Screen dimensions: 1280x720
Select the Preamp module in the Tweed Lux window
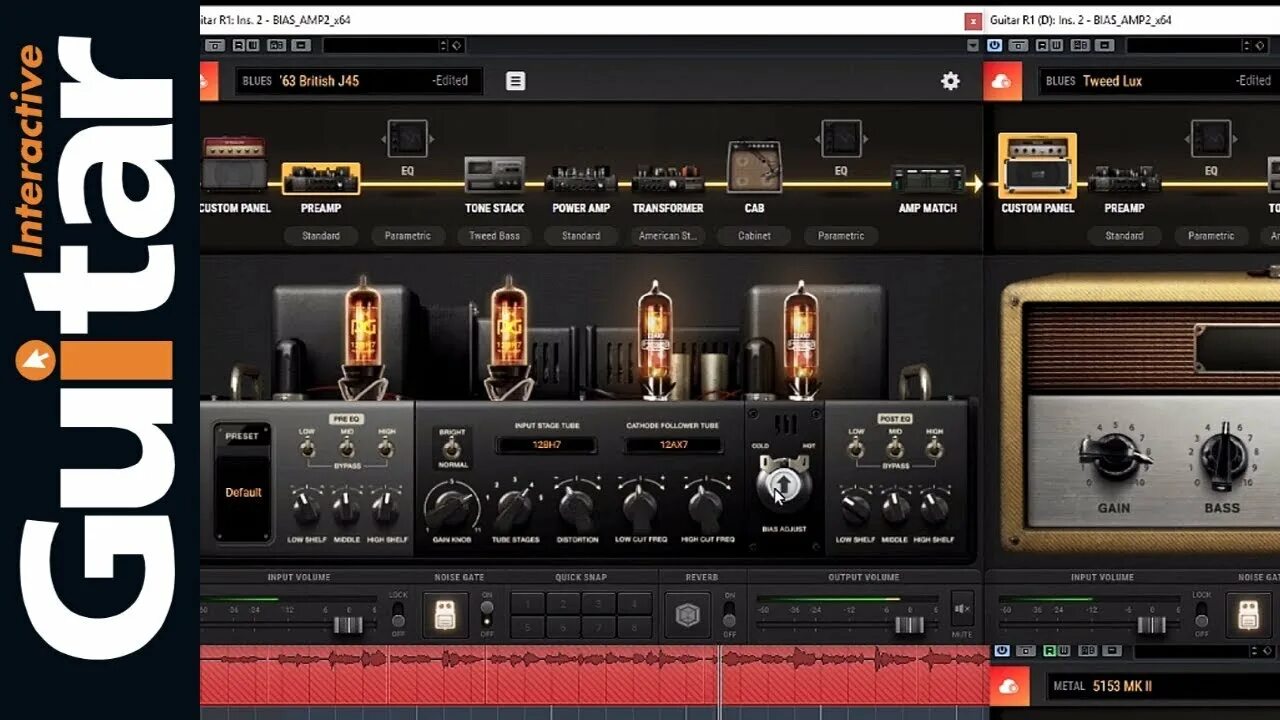(1124, 180)
